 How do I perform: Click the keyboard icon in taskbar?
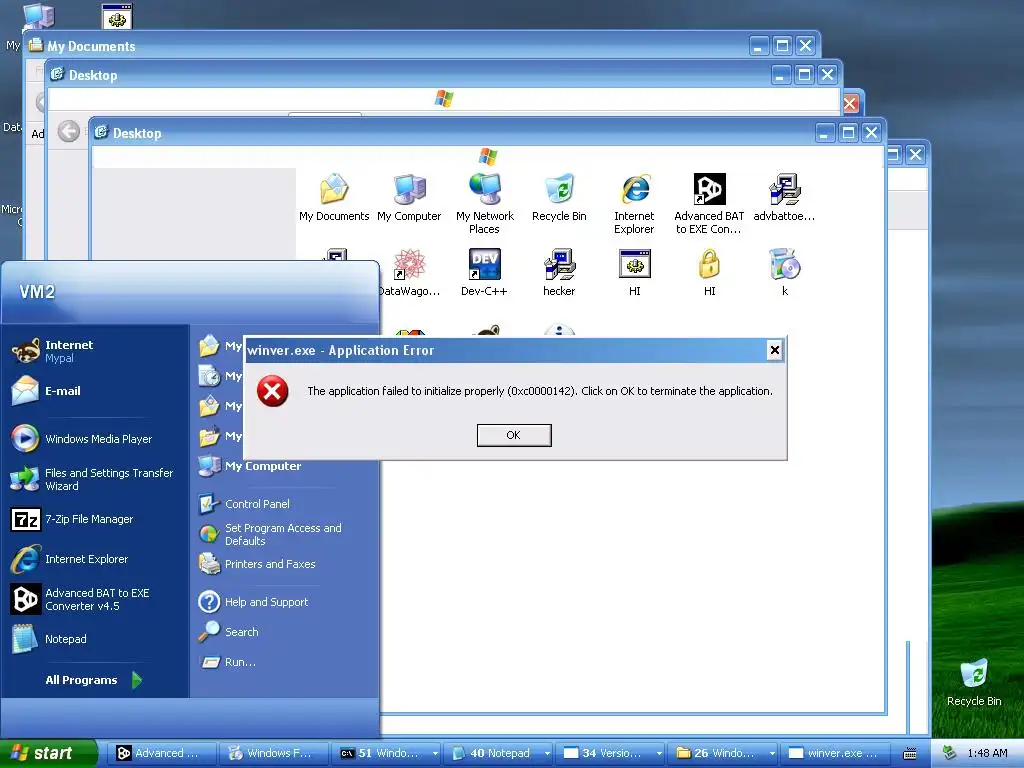909,754
